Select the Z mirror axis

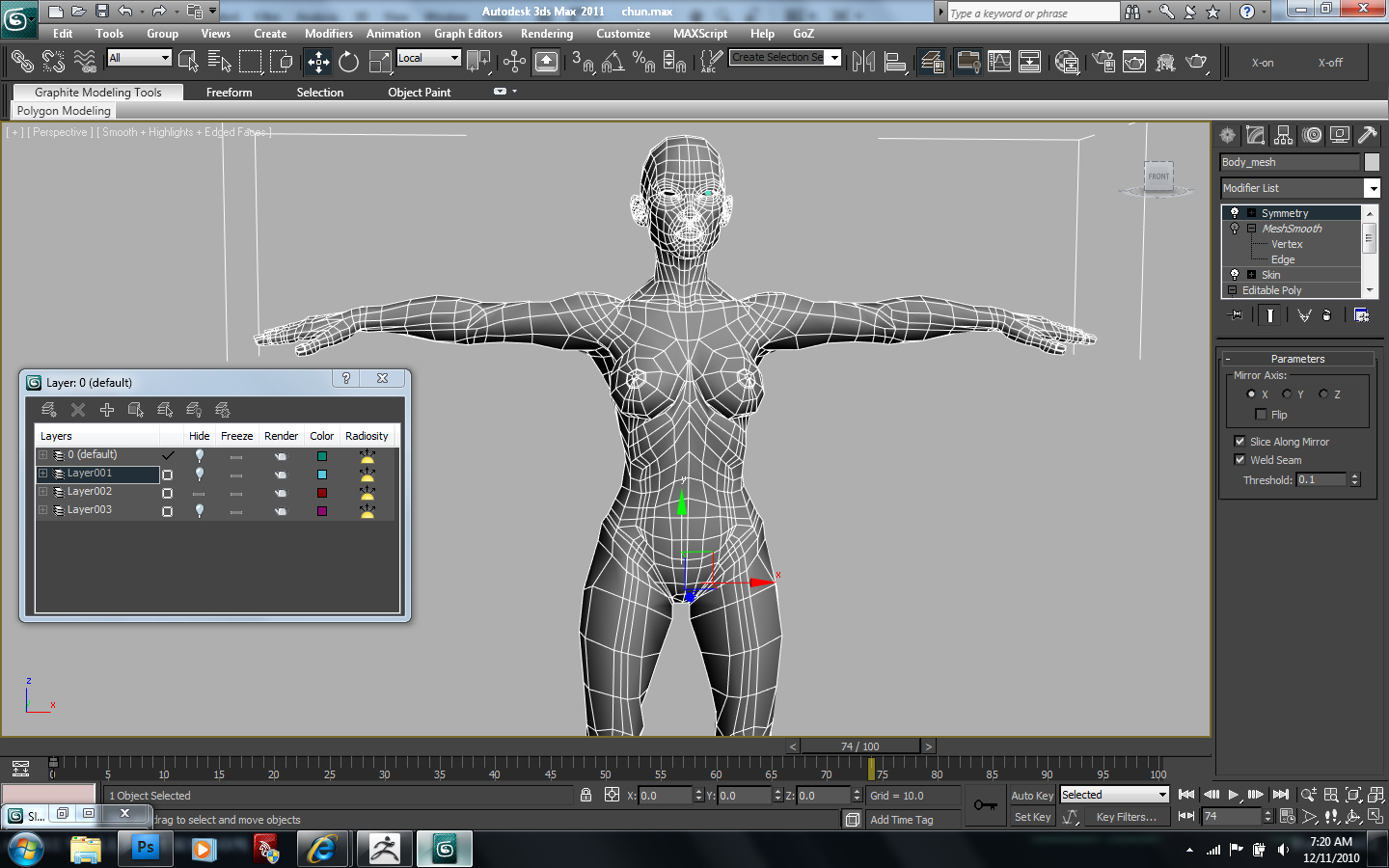(1323, 394)
